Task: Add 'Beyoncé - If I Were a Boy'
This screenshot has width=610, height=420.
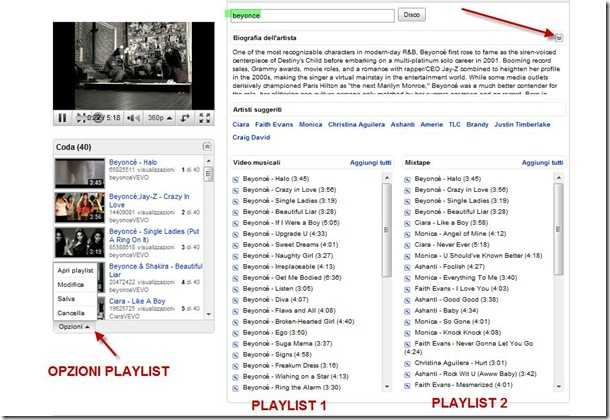Action: (x=235, y=223)
